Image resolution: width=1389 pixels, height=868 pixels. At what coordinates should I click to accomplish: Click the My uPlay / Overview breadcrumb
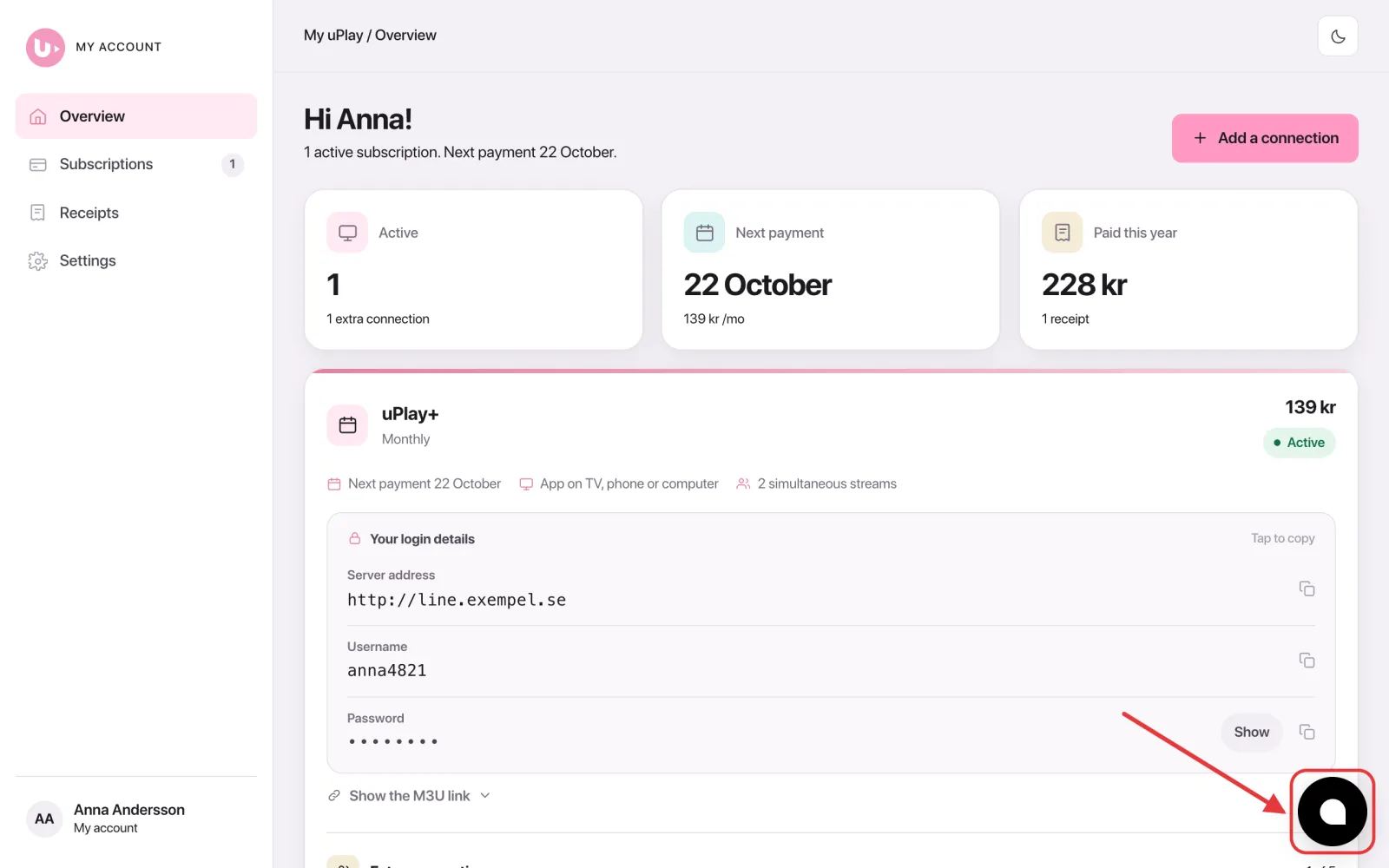click(x=370, y=36)
